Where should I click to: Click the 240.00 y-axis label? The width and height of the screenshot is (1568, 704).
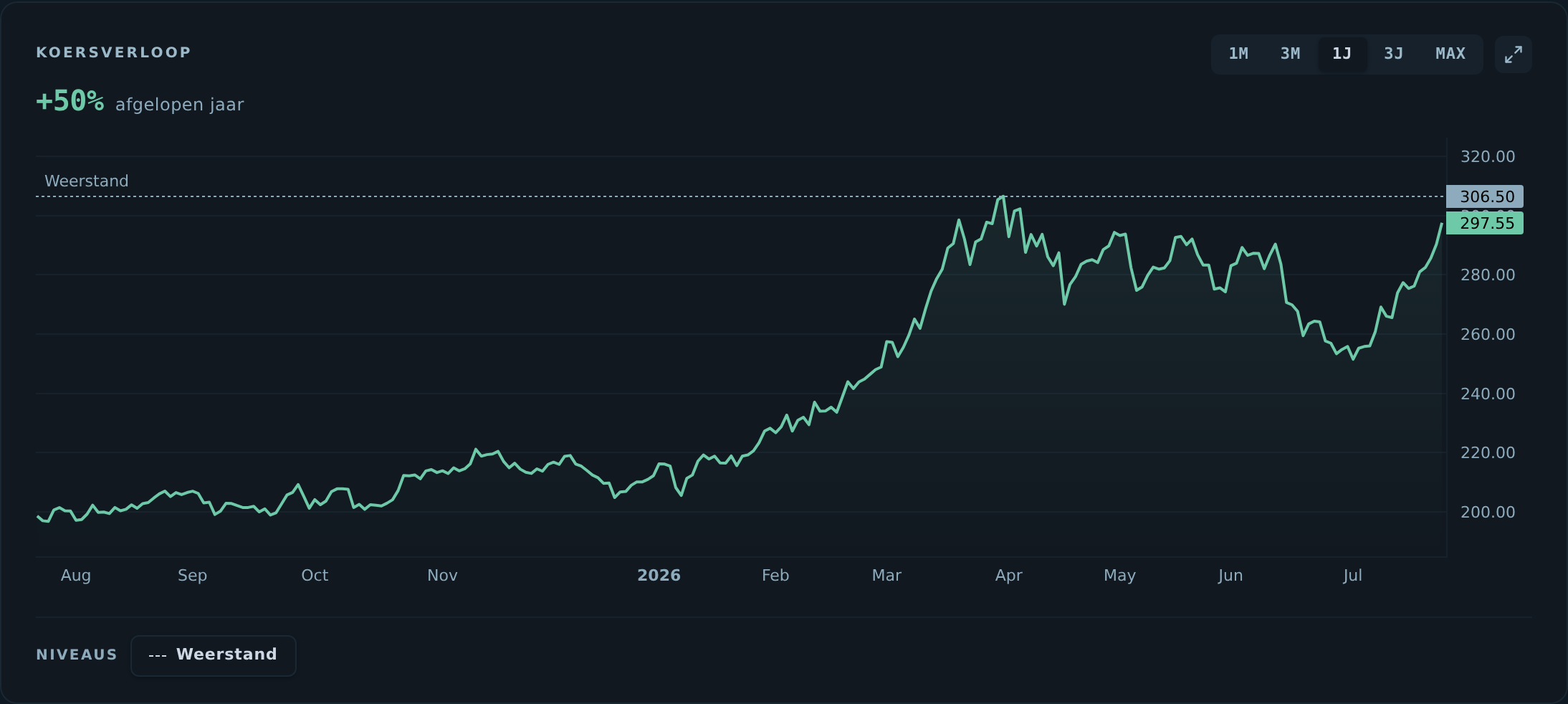coord(1488,394)
